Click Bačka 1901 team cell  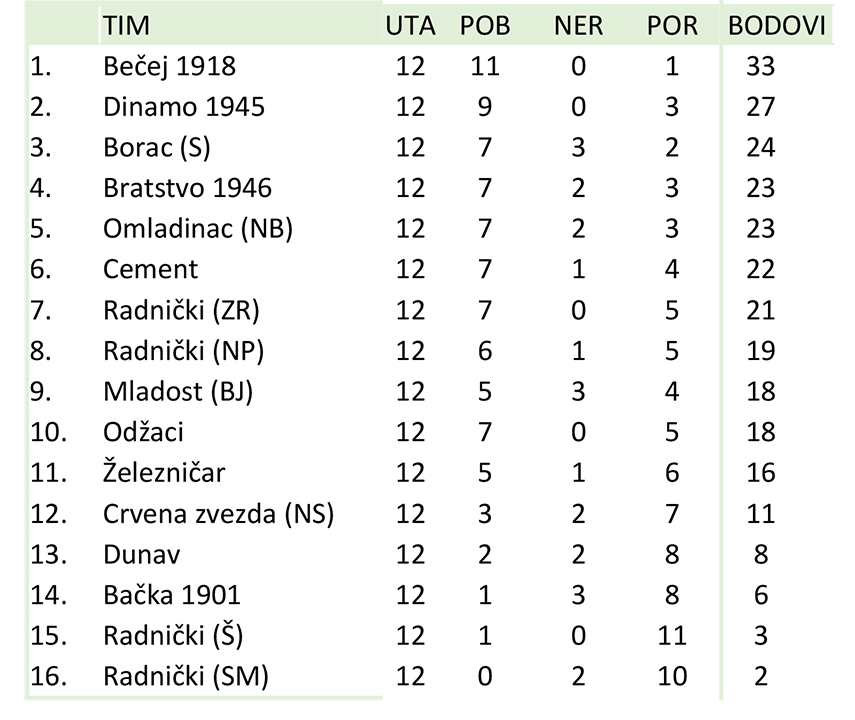[x=172, y=595]
